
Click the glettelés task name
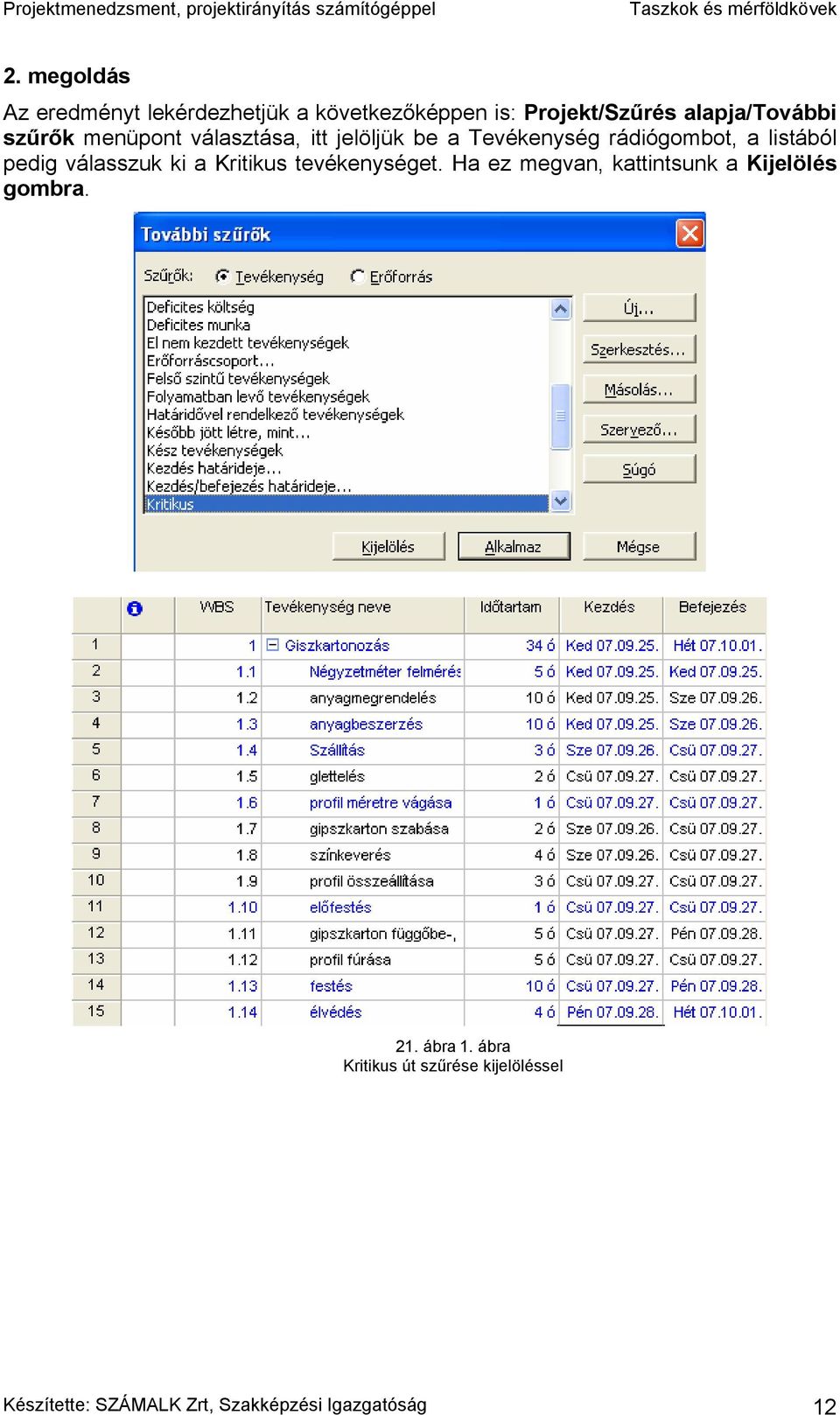[337, 777]
